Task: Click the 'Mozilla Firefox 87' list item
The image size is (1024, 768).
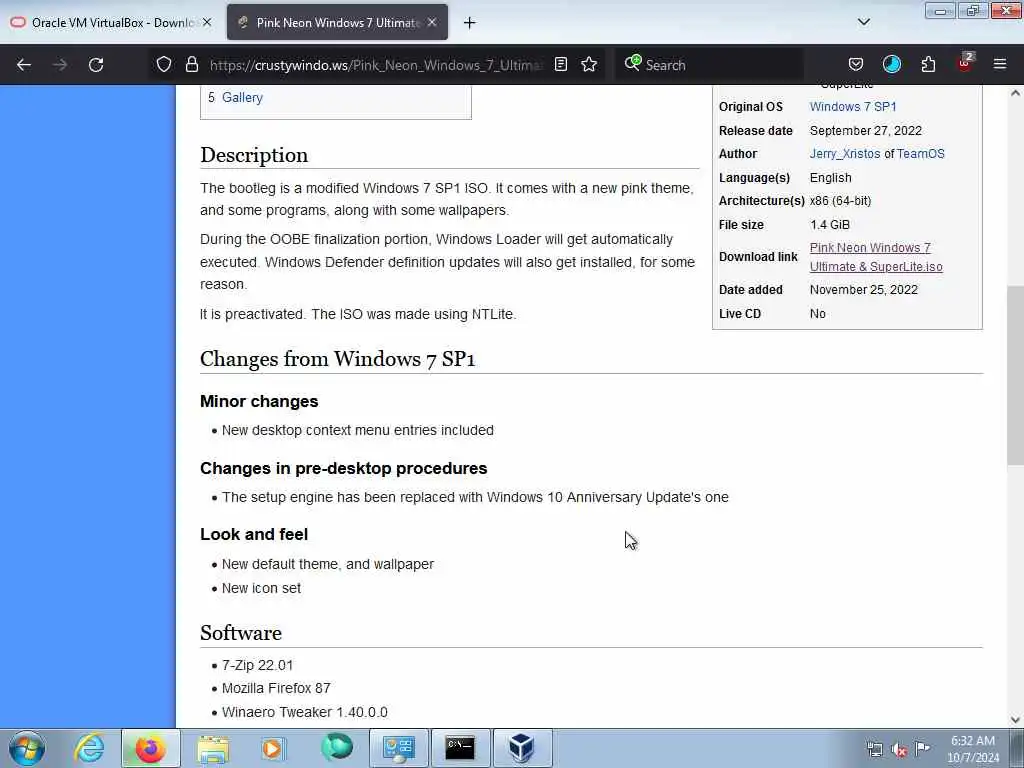Action: (276, 688)
